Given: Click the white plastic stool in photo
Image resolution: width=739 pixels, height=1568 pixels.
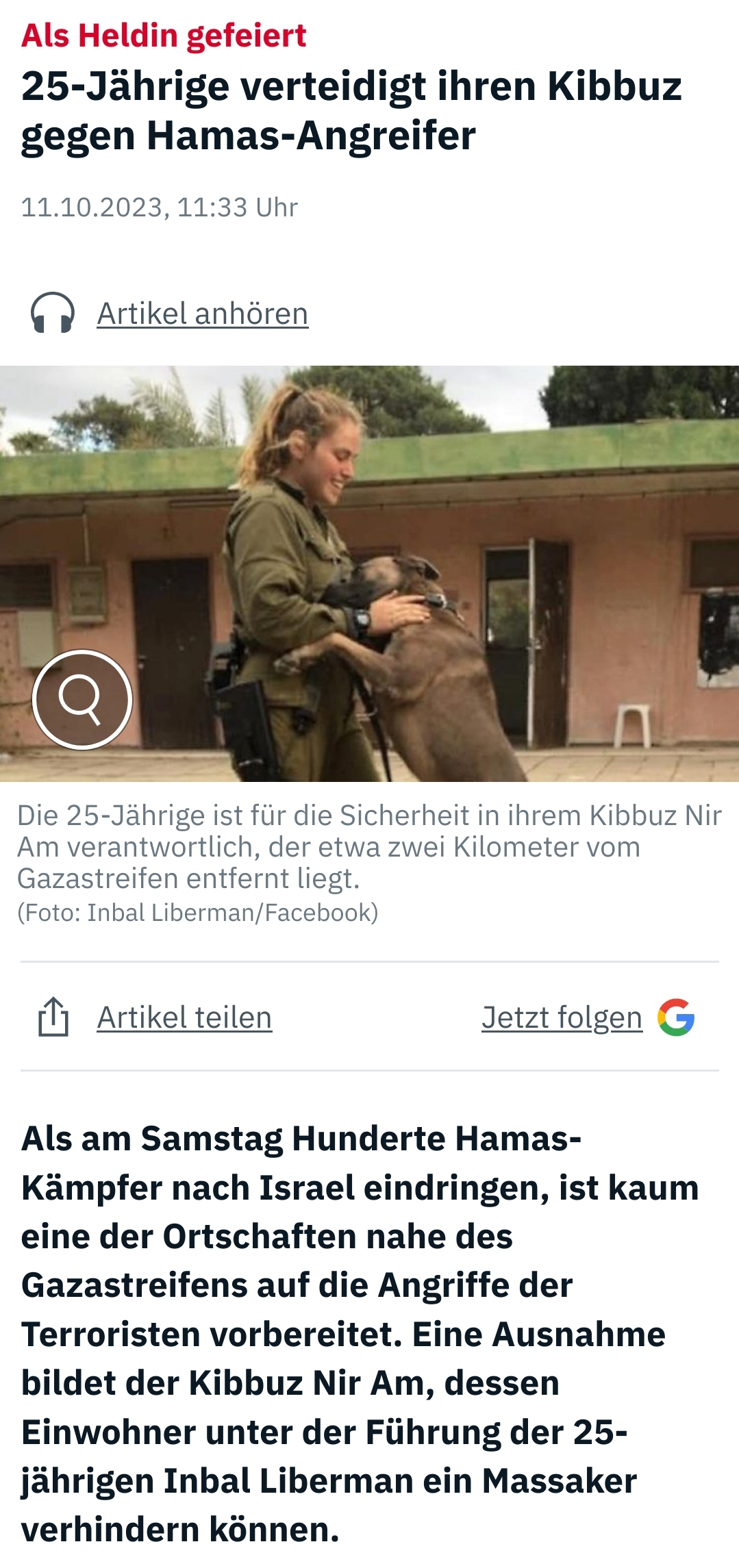Looking at the screenshot, I should pos(631,725).
